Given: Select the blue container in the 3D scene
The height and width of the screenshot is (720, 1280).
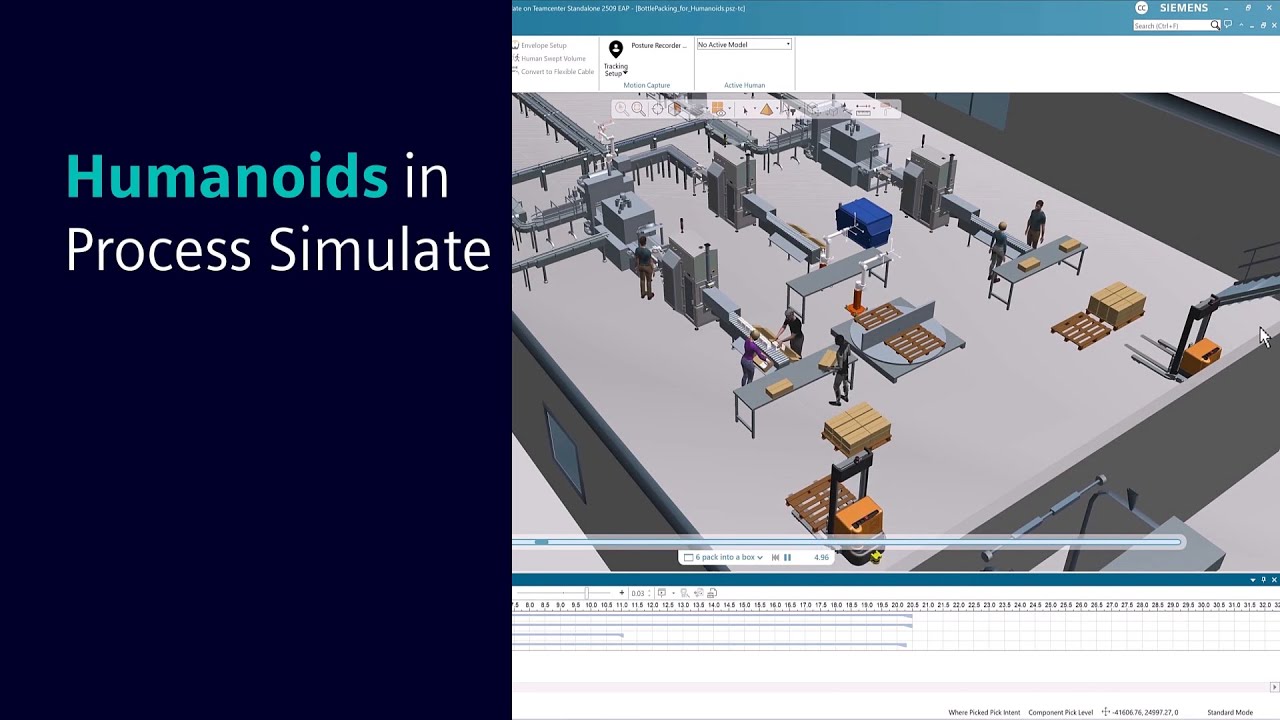Looking at the screenshot, I should 864,222.
